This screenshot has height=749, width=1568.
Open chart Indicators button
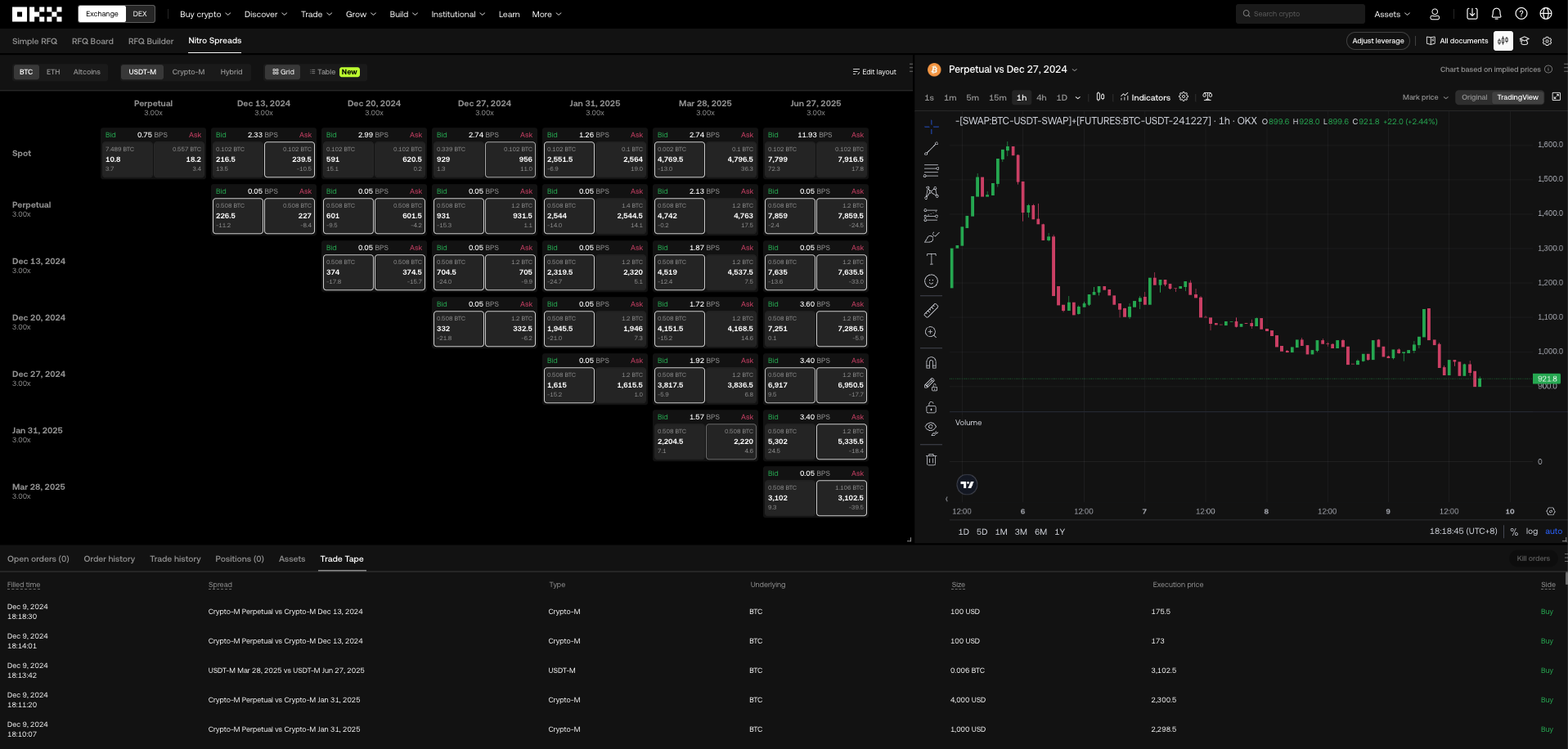[x=1145, y=97]
